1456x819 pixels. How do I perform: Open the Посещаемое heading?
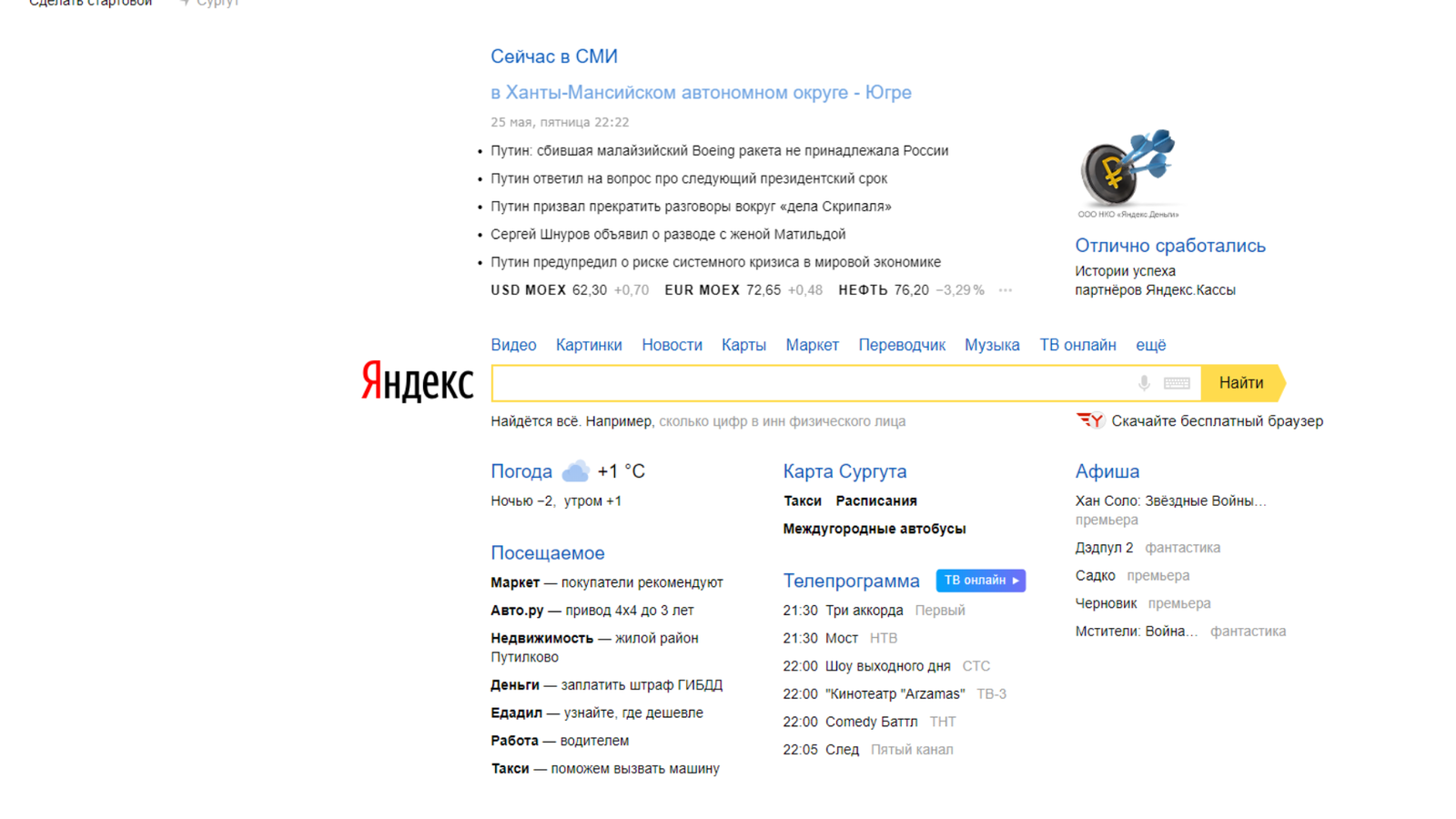tap(548, 553)
